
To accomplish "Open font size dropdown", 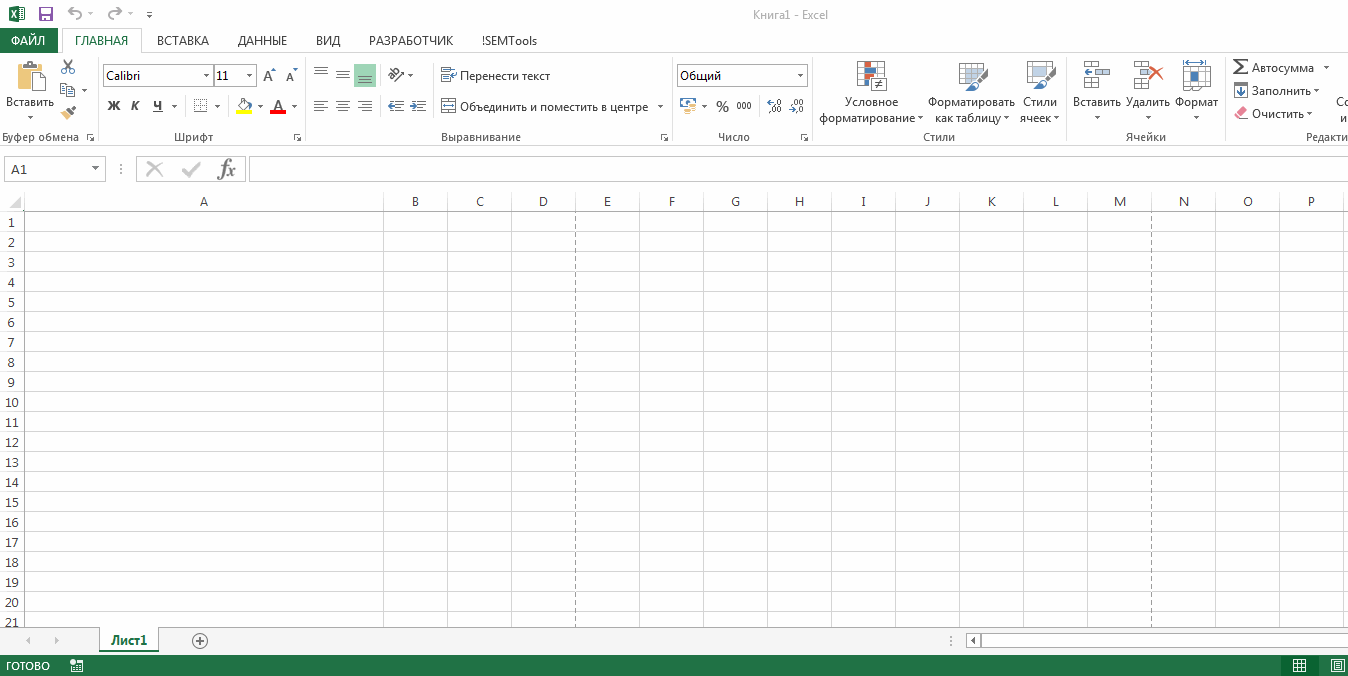I will coord(250,76).
